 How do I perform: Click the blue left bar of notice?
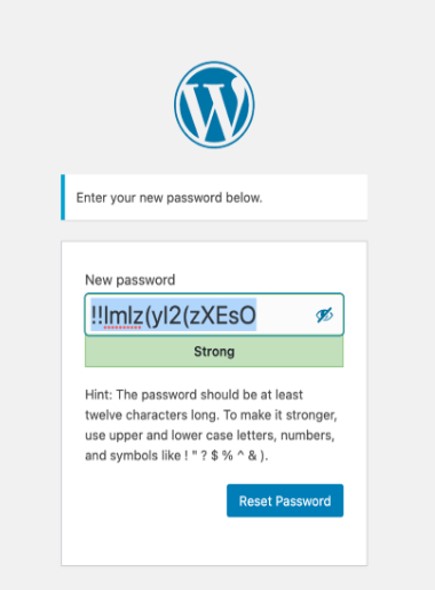tap(63, 197)
